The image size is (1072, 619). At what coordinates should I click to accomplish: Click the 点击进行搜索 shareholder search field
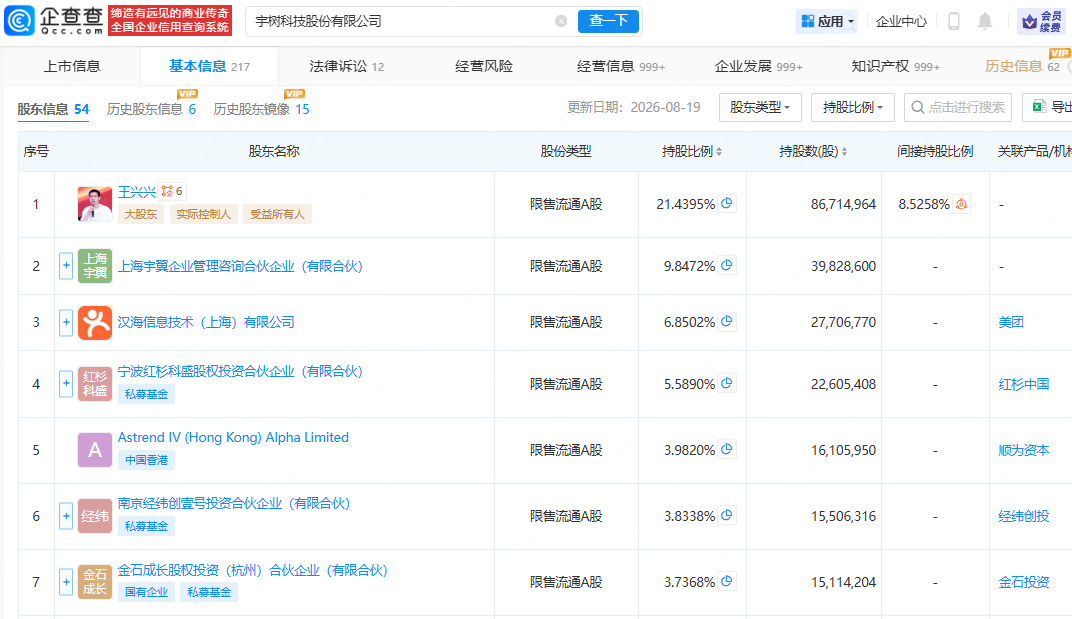click(x=958, y=107)
